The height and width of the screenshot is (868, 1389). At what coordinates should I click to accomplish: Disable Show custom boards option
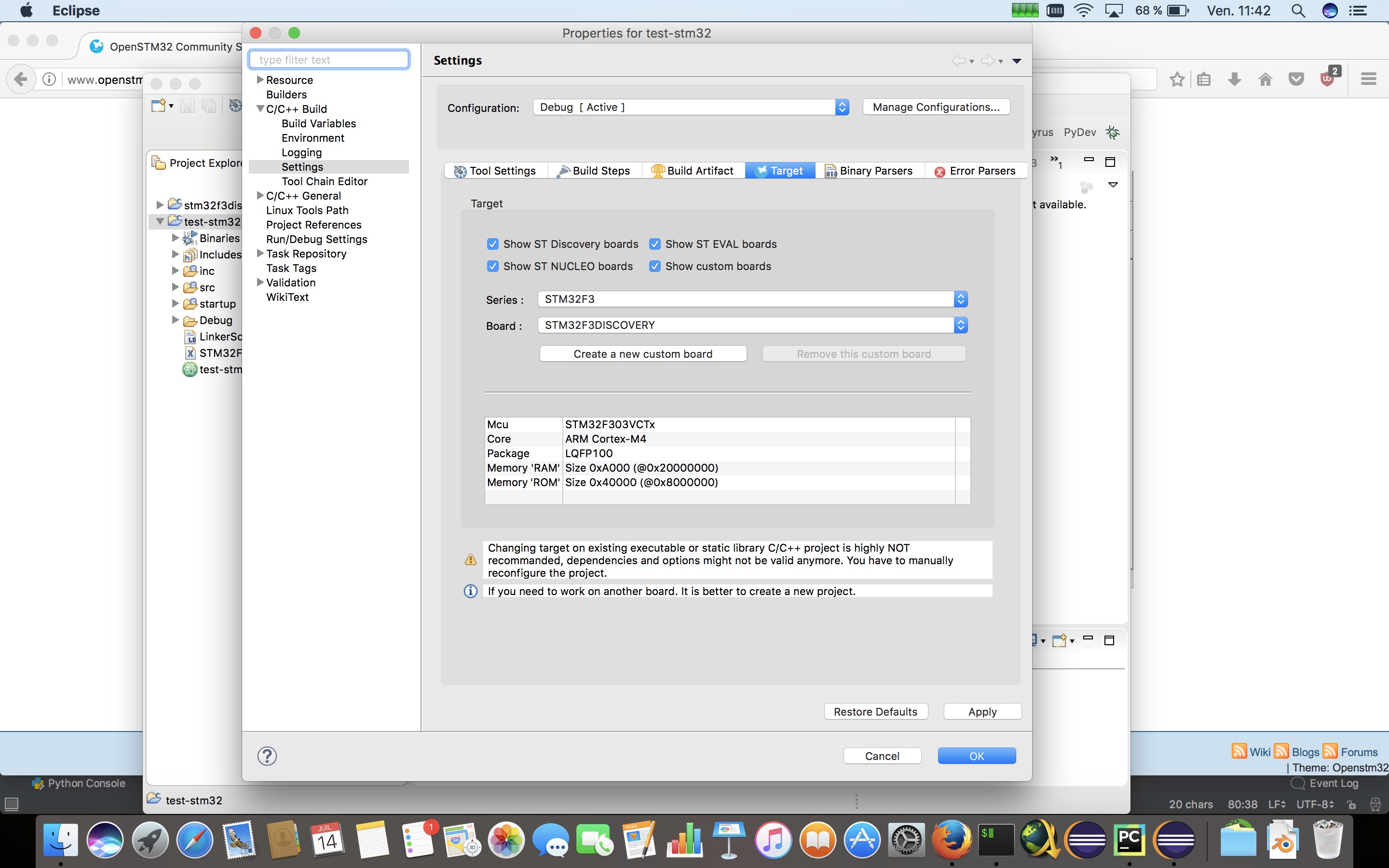[654, 266]
